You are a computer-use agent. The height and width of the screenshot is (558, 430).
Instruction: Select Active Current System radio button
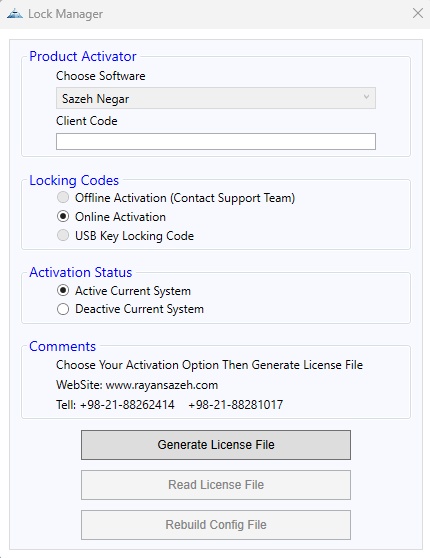tap(63, 290)
